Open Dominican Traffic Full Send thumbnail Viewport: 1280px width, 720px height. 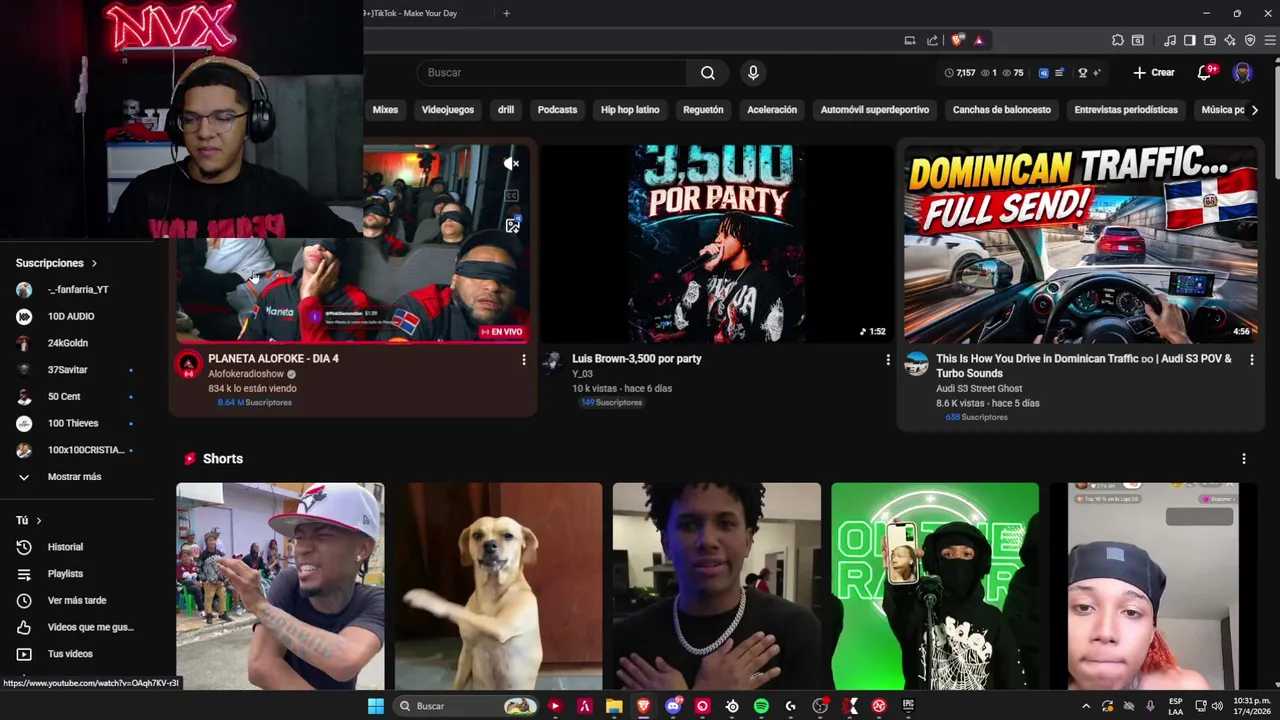pos(1080,244)
